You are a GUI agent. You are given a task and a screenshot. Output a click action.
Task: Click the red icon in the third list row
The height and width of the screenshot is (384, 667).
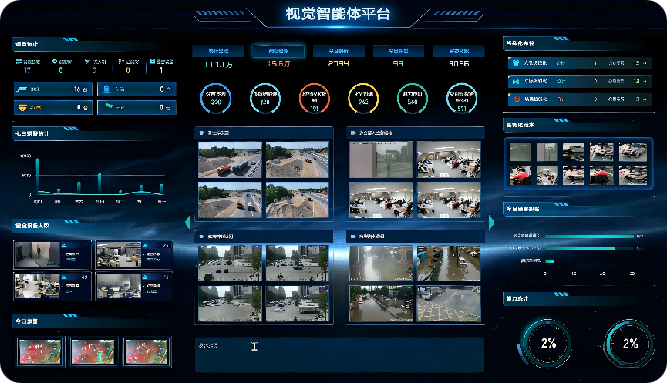click(x=517, y=99)
